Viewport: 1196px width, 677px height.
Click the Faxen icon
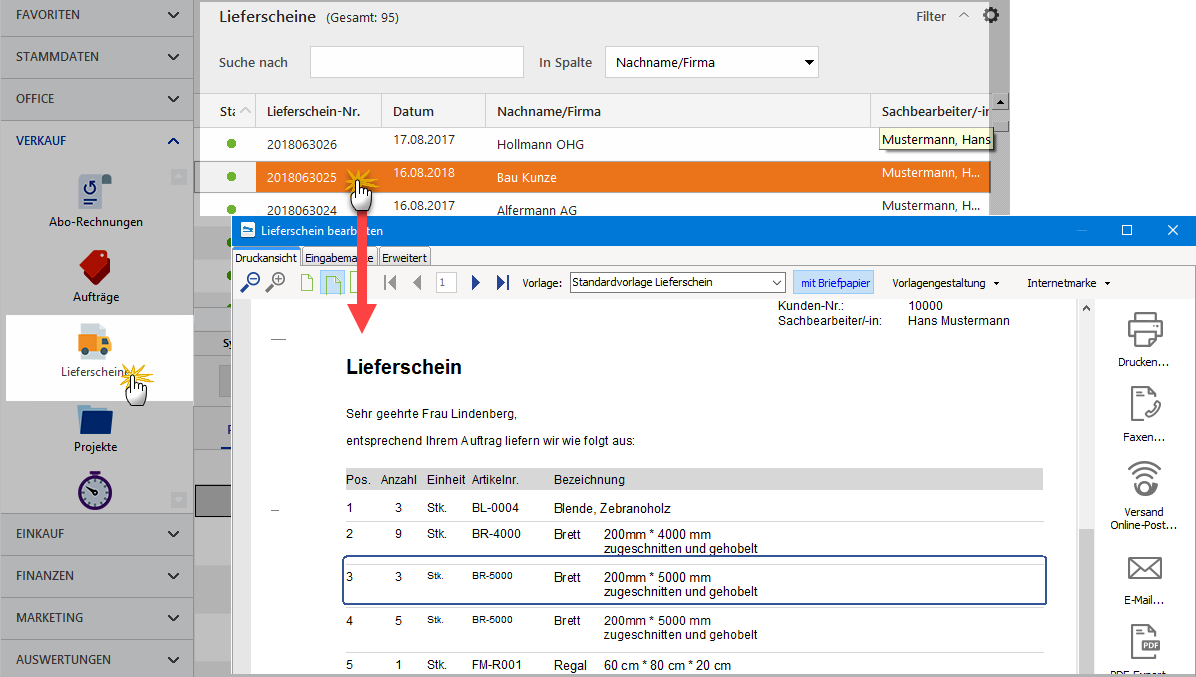tap(1144, 404)
